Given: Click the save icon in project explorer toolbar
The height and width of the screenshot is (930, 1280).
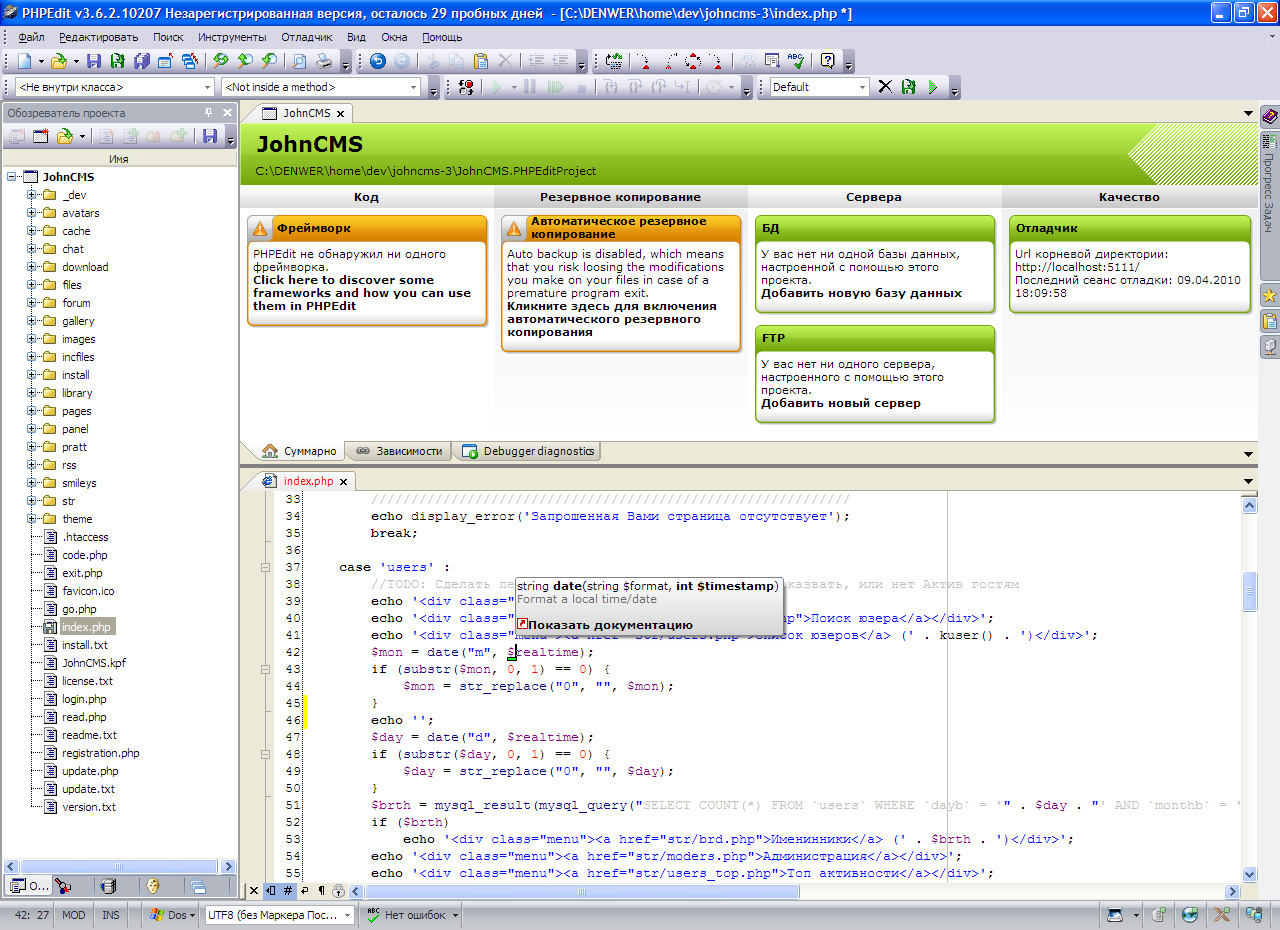Looking at the screenshot, I should [210, 136].
